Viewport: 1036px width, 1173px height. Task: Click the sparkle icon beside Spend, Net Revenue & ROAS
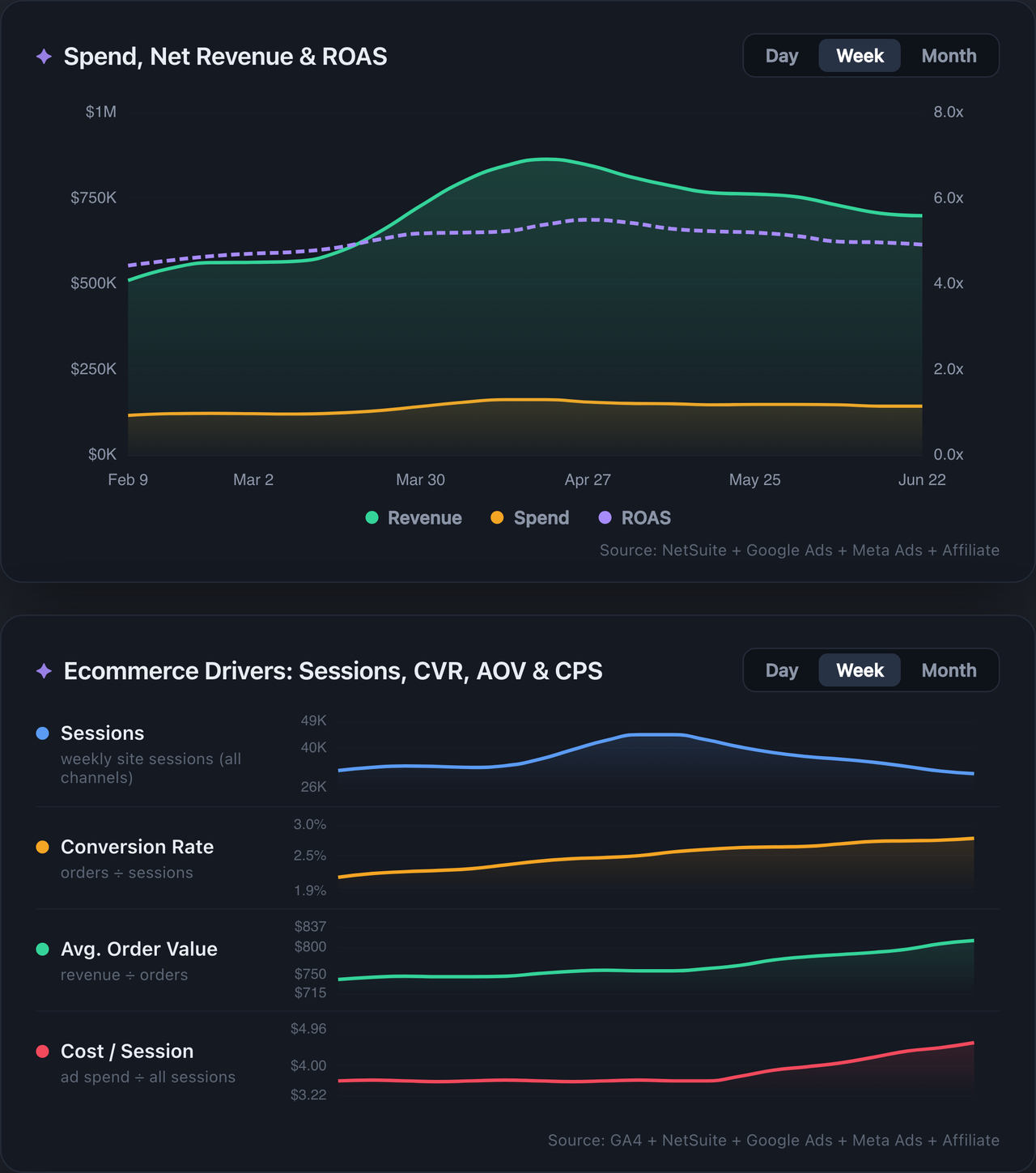point(45,57)
